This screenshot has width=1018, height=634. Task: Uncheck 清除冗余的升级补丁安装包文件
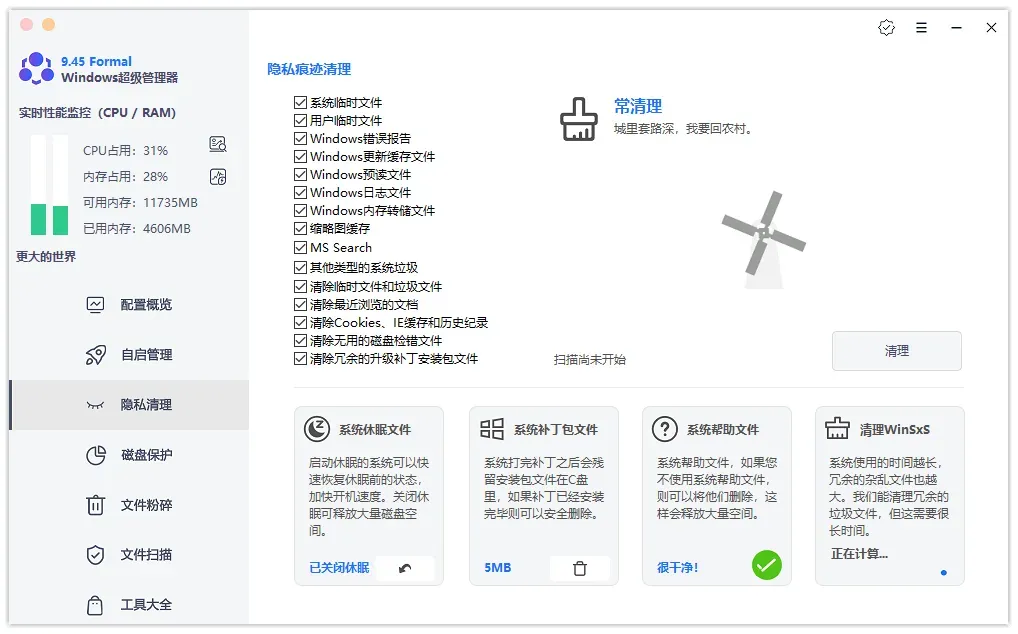[x=300, y=359]
